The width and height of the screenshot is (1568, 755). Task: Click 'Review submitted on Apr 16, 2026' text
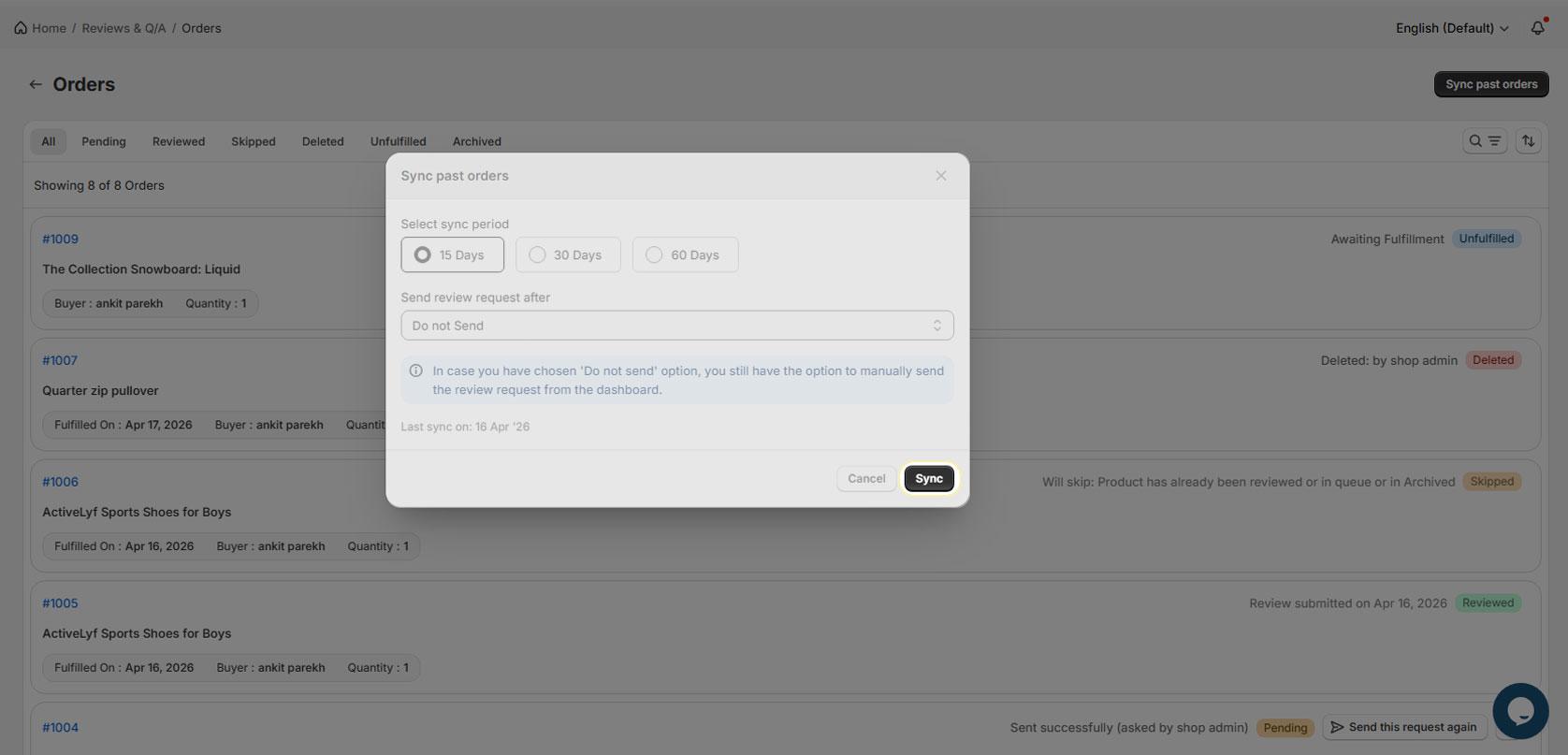click(1348, 603)
